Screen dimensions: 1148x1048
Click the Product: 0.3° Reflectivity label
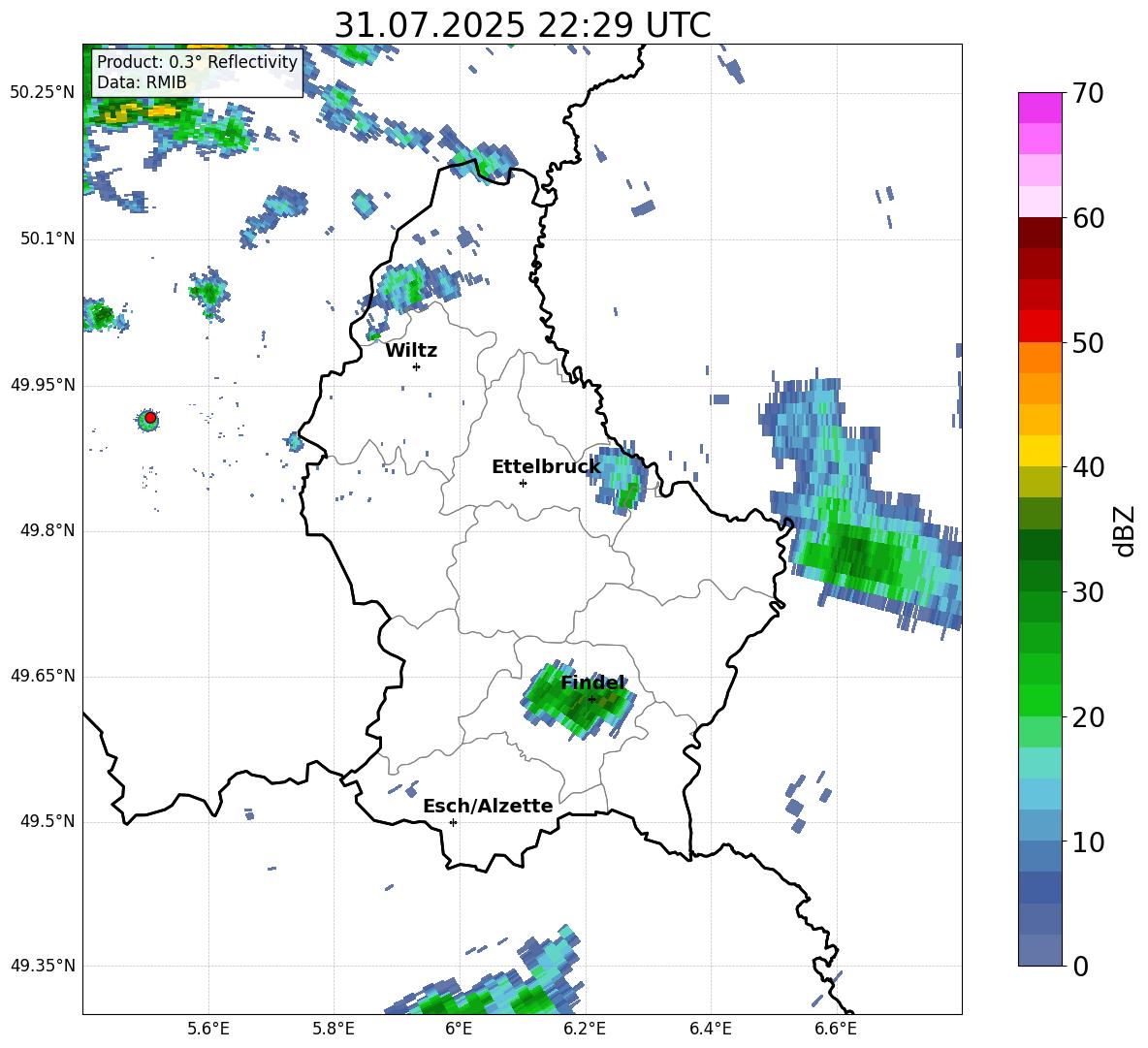tap(197, 61)
